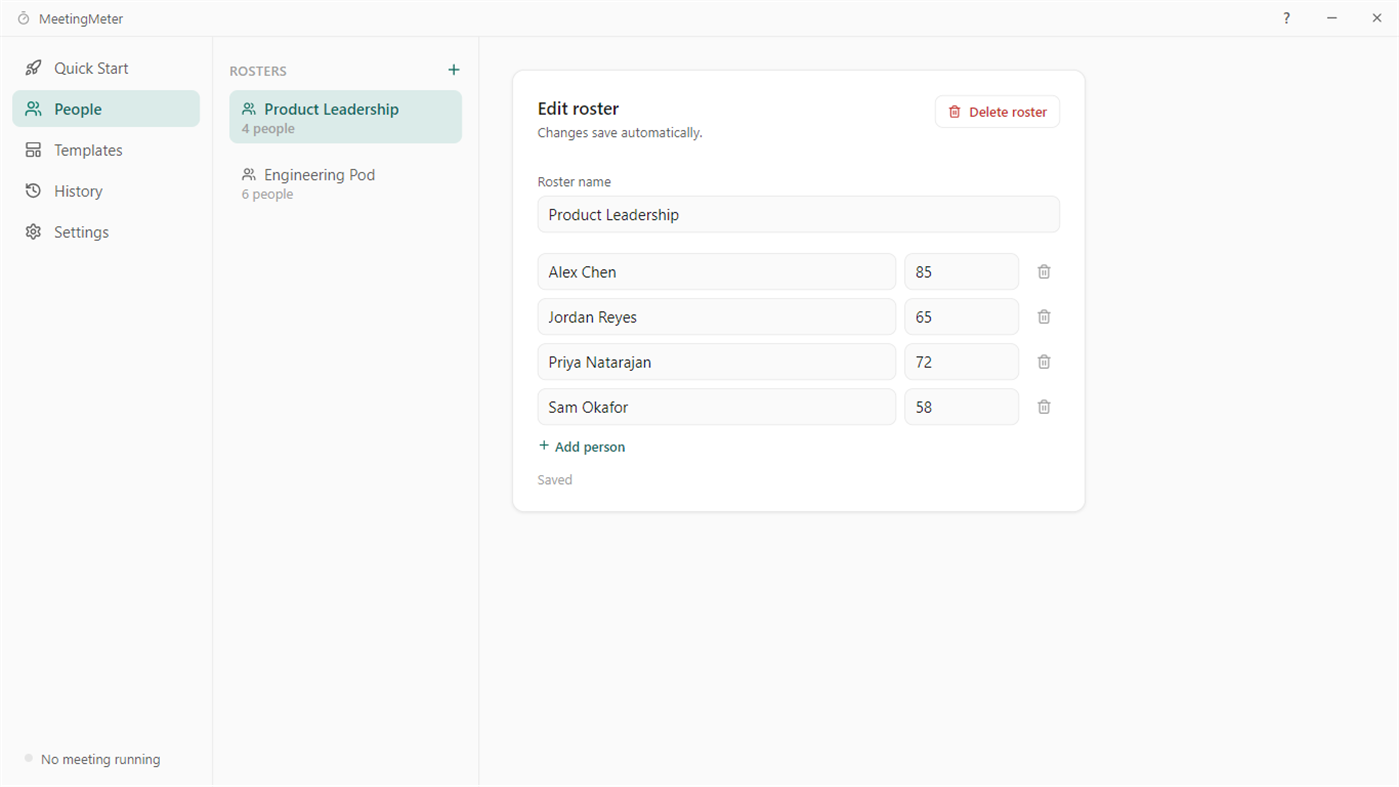The height and width of the screenshot is (787, 1399).
Task: Click Delete roster button
Action: (x=997, y=112)
